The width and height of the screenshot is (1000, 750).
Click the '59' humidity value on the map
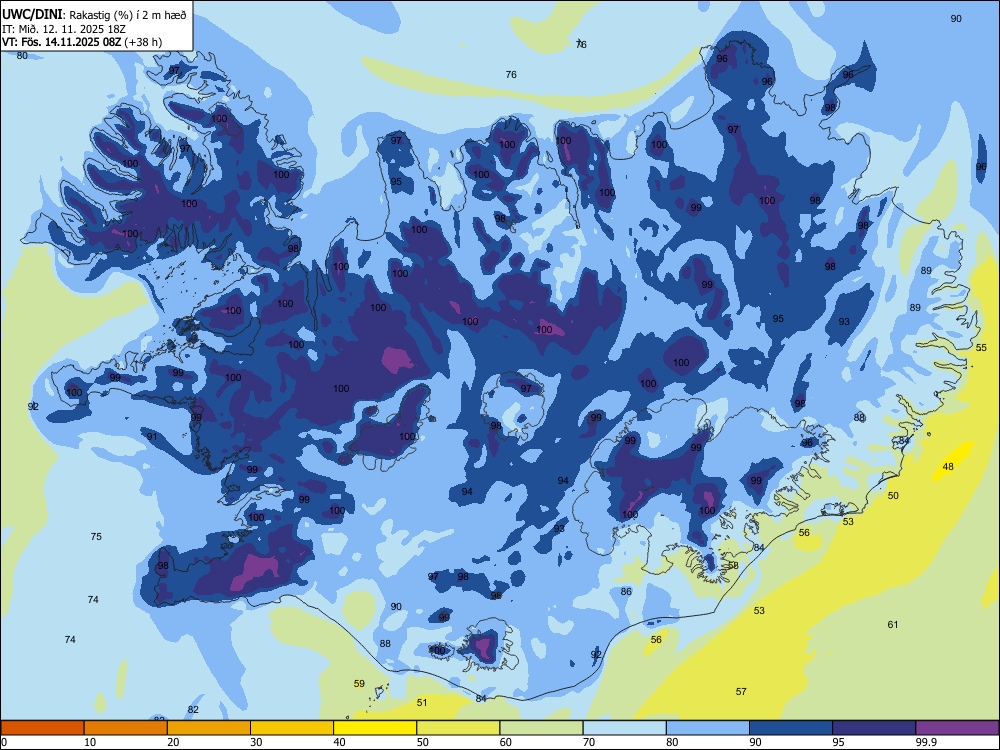pos(359,684)
